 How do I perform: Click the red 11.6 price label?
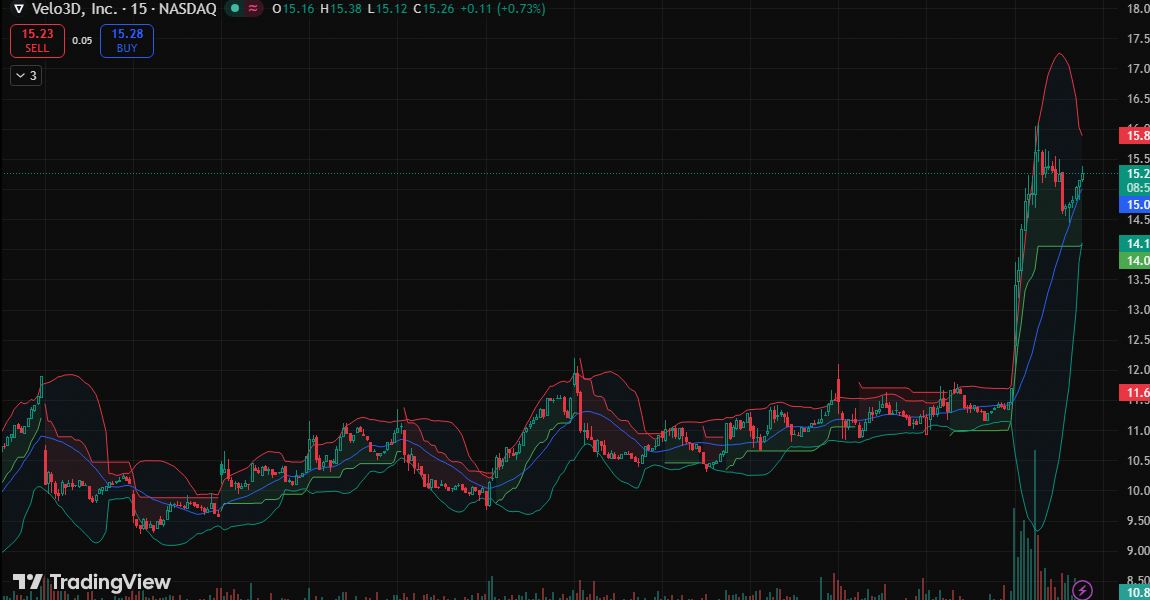click(x=1135, y=392)
